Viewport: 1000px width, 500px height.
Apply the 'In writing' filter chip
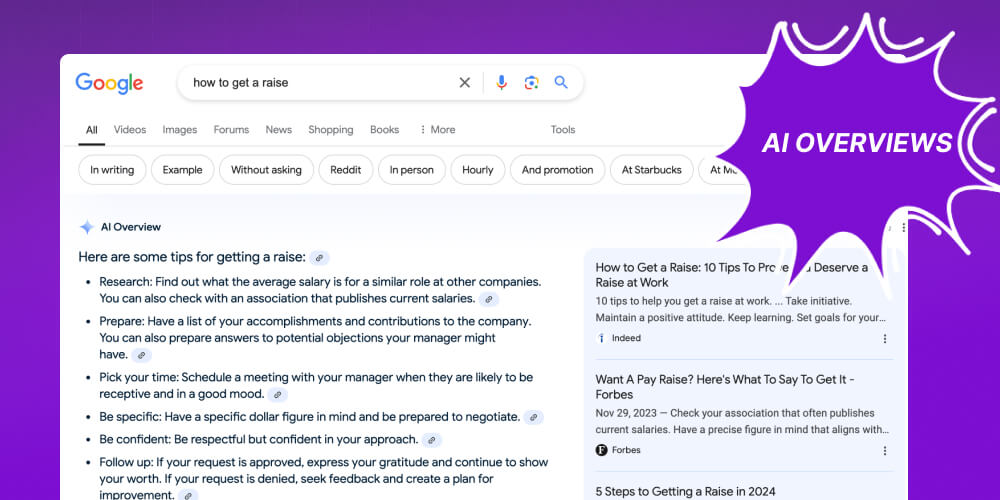coord(112,170)
